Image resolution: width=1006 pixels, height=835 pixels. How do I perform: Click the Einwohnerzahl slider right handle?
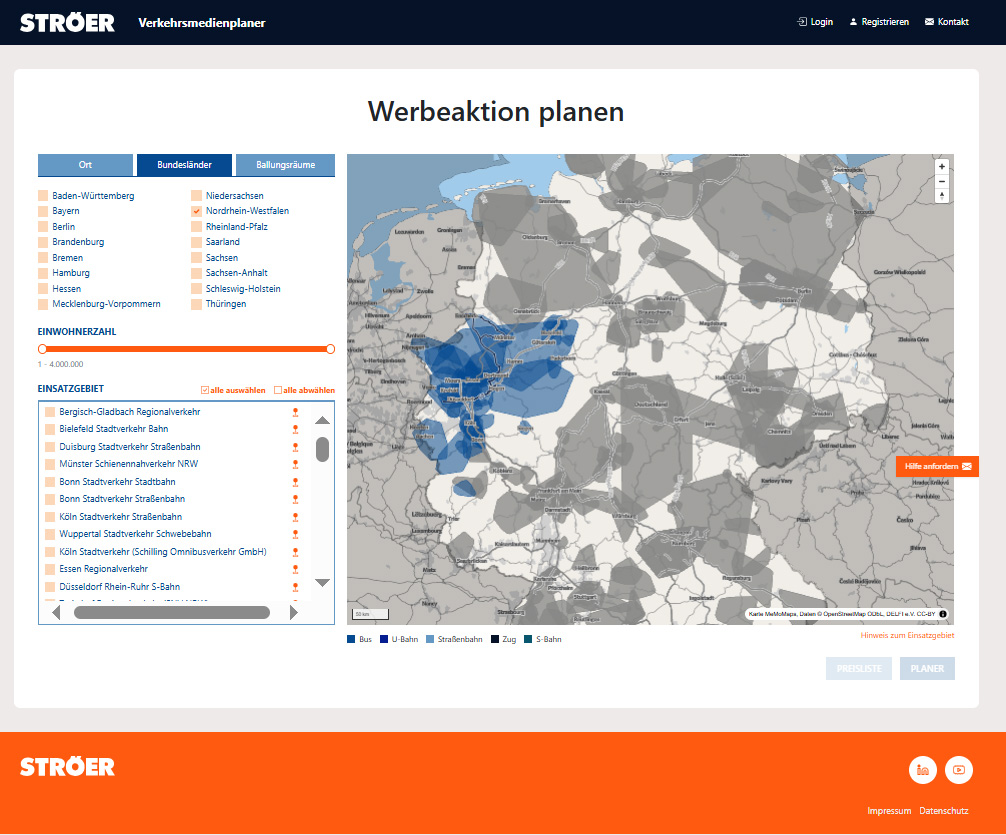click(330, 349)
